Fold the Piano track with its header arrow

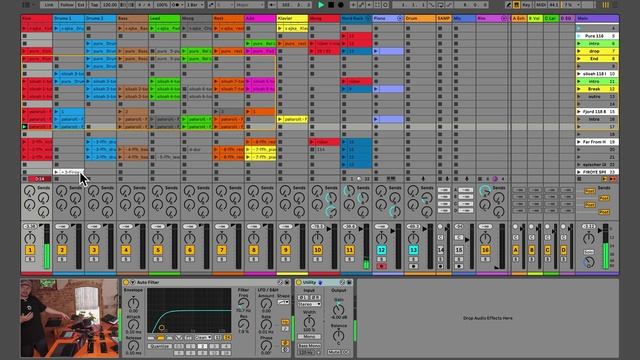[400, 18]
